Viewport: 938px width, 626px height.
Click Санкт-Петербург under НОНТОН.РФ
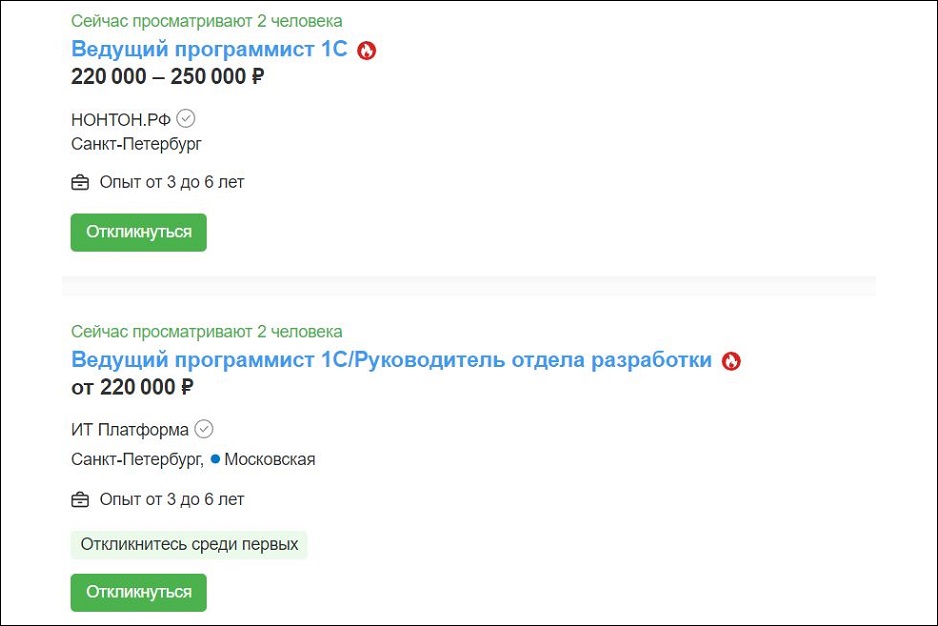pyautogui.click(x=136, y=144)
